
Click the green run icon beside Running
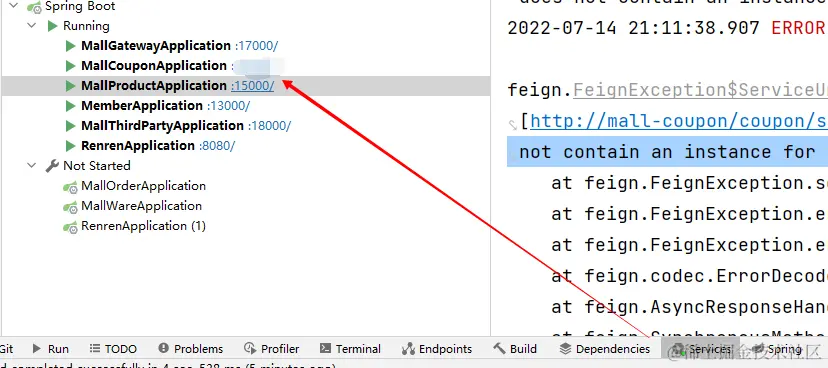(x=52, y=25)
